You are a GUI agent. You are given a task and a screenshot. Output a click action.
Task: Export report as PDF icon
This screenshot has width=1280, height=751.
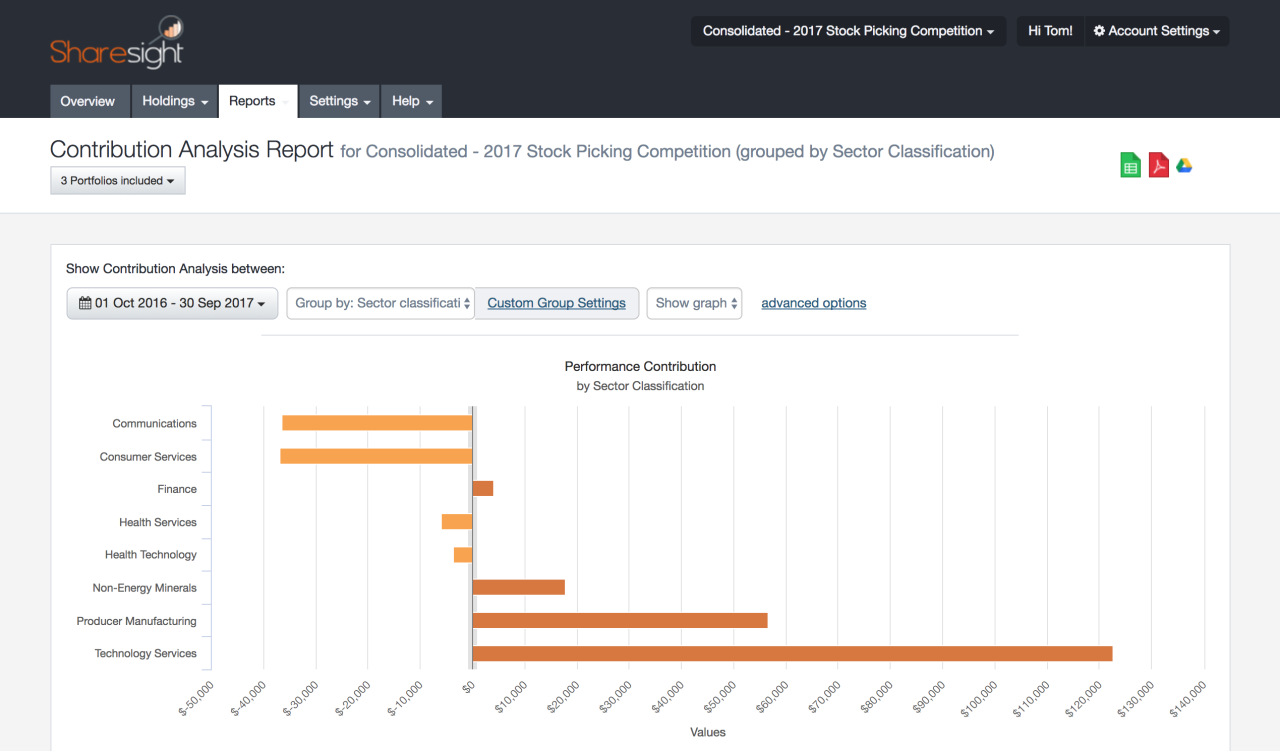tap(1158, 166)
